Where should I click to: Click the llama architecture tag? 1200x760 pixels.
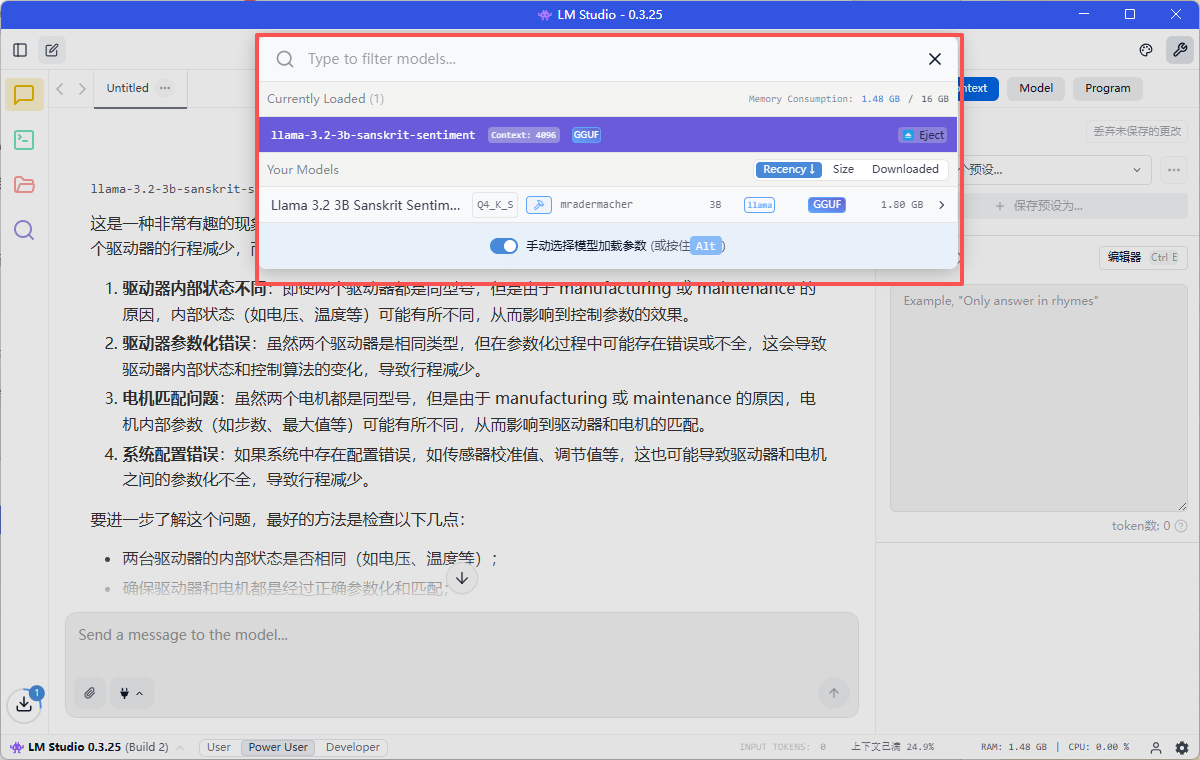coord(760,205)
